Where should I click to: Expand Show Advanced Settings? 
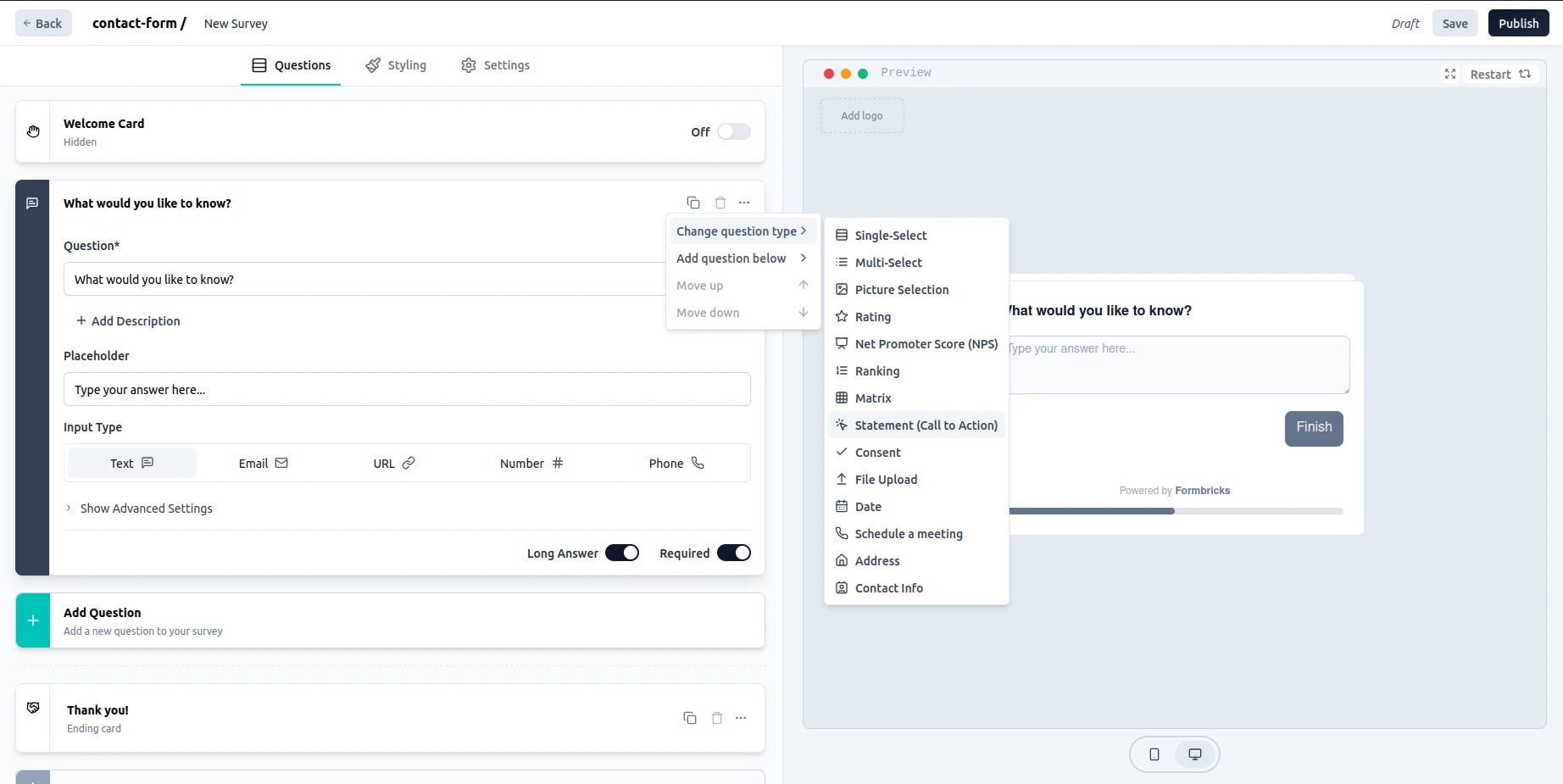(139, 509)
